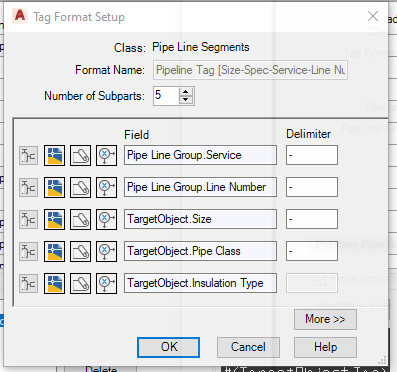Select Drawing Properties icon in Insulation Type row
397x372 pixels.
click(55, 283)
